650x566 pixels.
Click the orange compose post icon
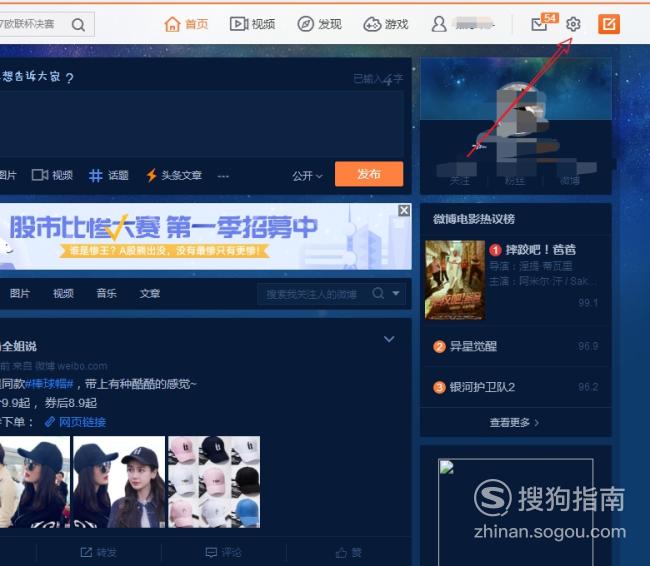[609, 24]
